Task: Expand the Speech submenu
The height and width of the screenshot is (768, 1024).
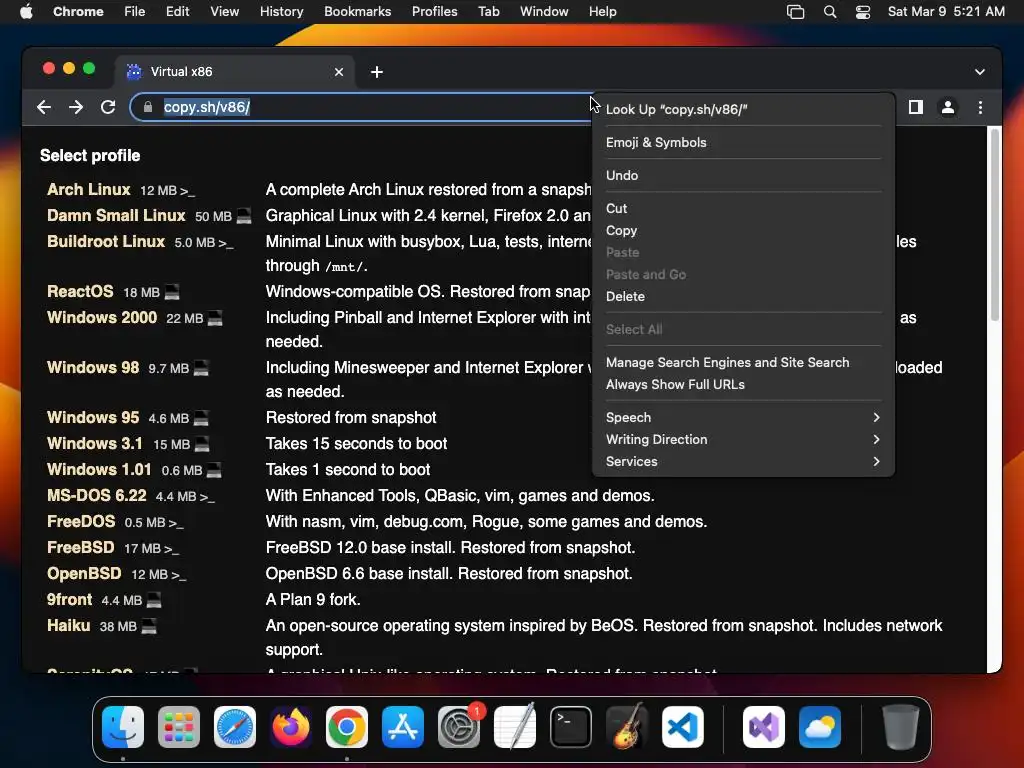Action: [743, 417]
